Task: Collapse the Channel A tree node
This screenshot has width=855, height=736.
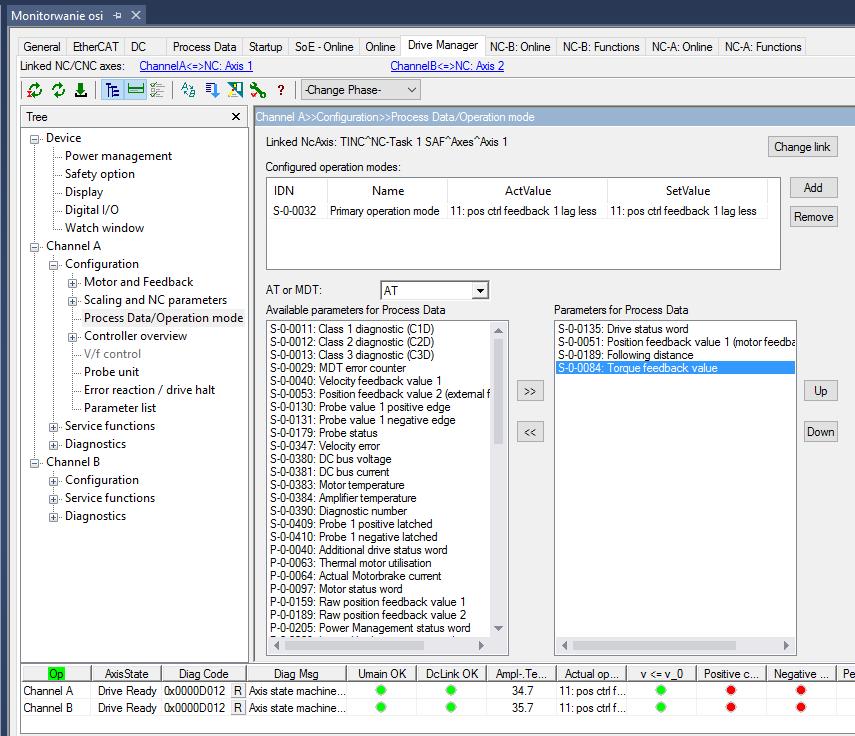Action: point(34,247)
